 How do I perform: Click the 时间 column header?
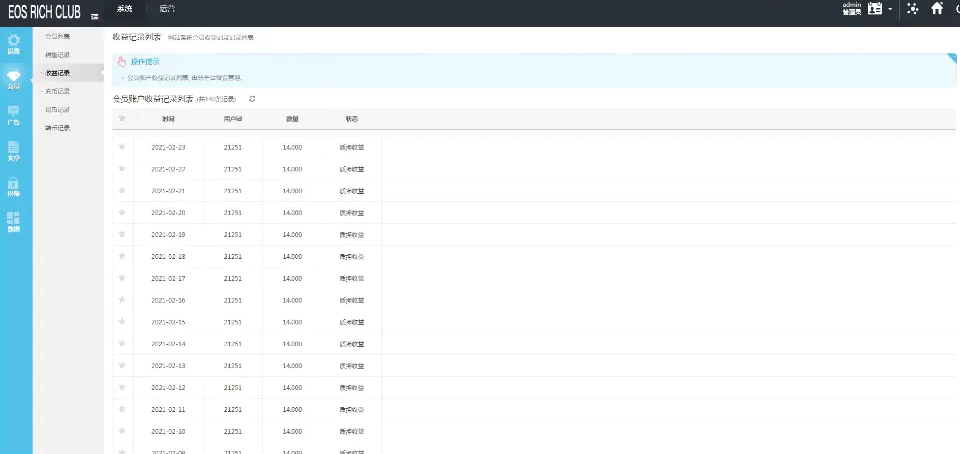click(168, 118)
